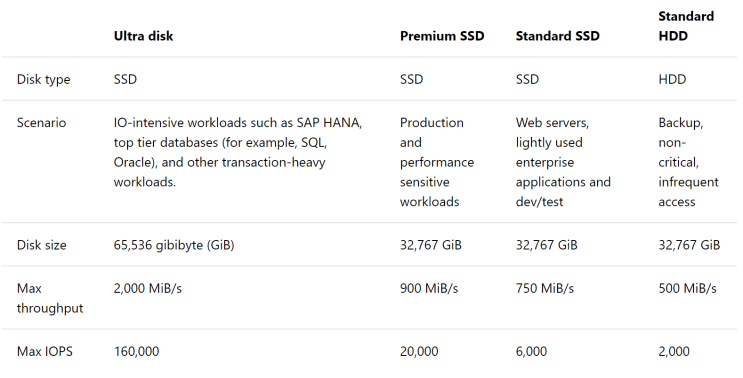Click the 'Standard SSD' column header
743x378 pixels.
pyautogui.click(x=557, y=36)
